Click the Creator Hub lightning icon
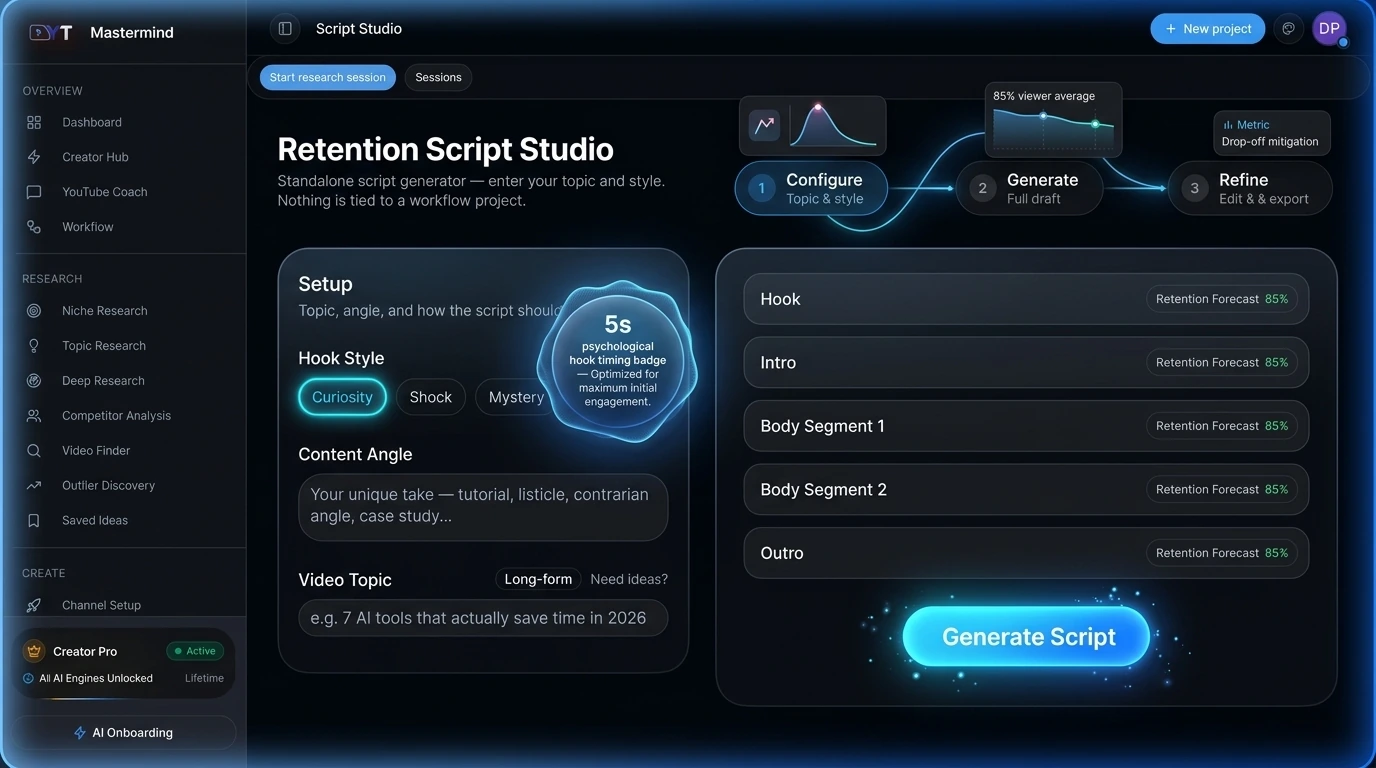 (34, 157)
